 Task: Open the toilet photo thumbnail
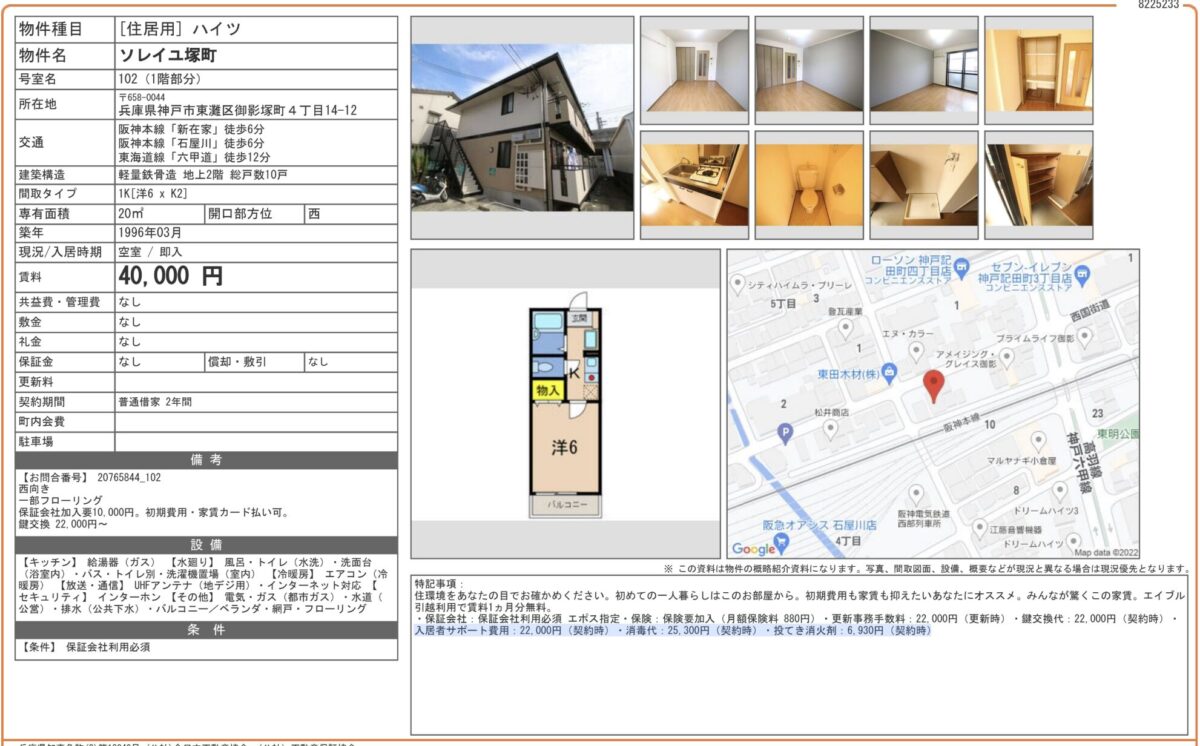(x=809, y=185)
